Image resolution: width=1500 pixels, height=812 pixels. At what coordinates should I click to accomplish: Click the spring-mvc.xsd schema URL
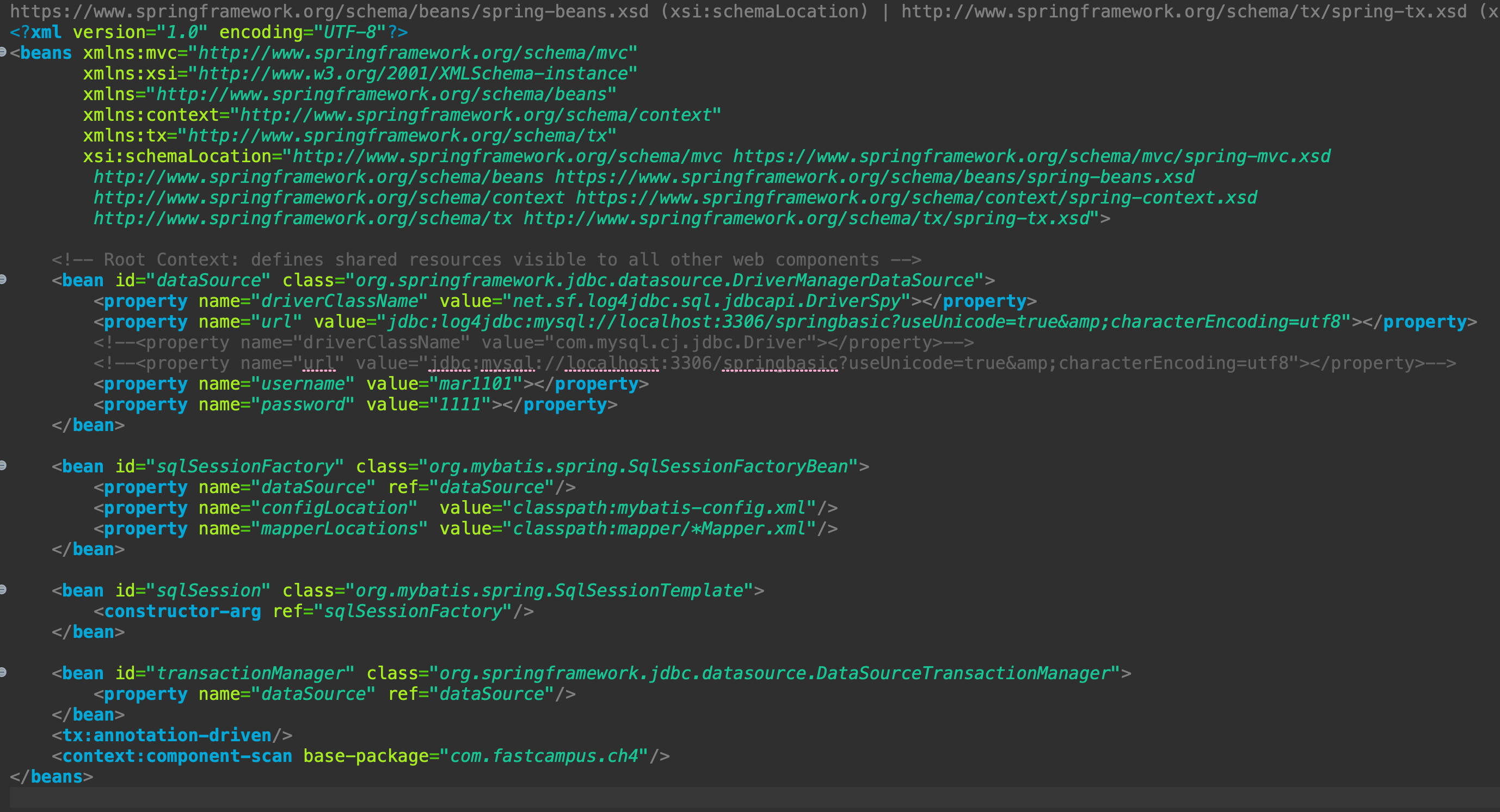[x=1031, y=156]
